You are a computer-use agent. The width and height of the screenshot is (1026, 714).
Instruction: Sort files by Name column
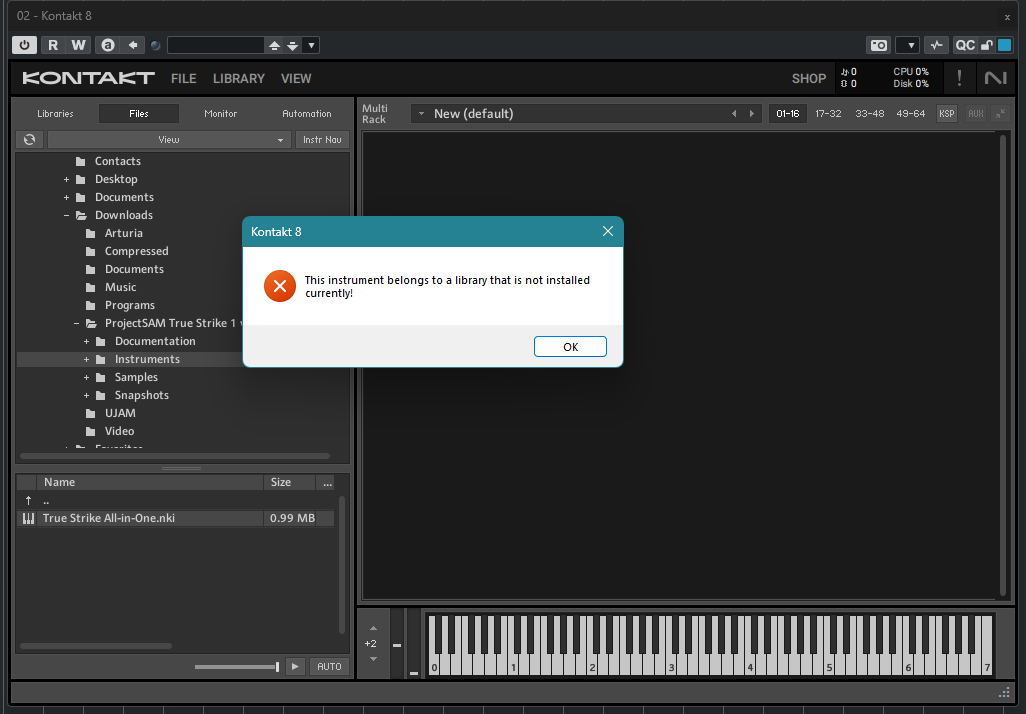pos(150,482)
